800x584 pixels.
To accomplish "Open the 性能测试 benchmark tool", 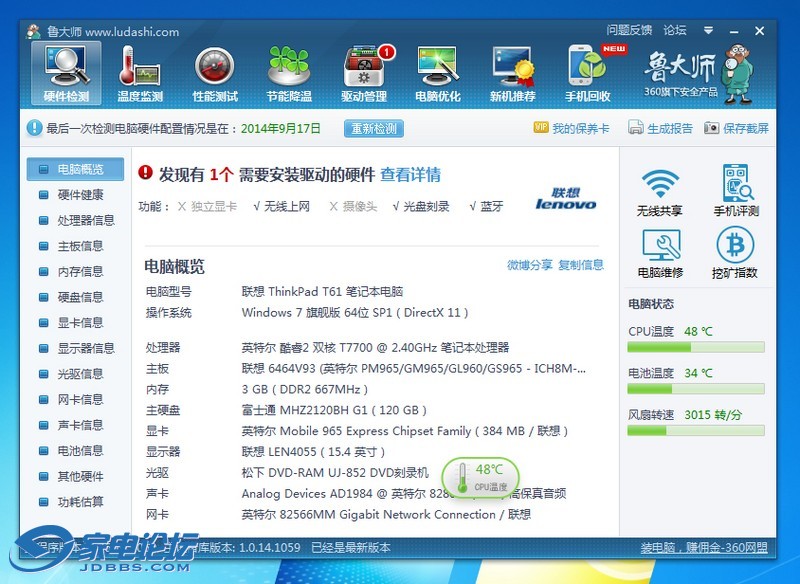I will point(214,73).
